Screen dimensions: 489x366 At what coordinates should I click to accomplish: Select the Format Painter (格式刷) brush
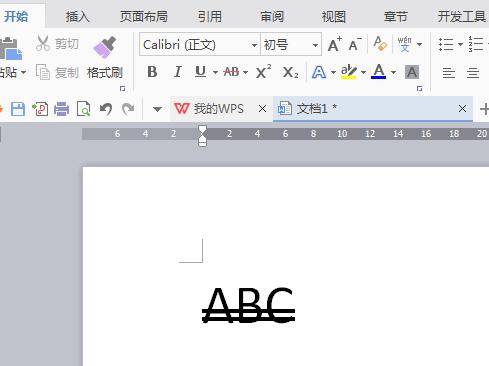105,58
